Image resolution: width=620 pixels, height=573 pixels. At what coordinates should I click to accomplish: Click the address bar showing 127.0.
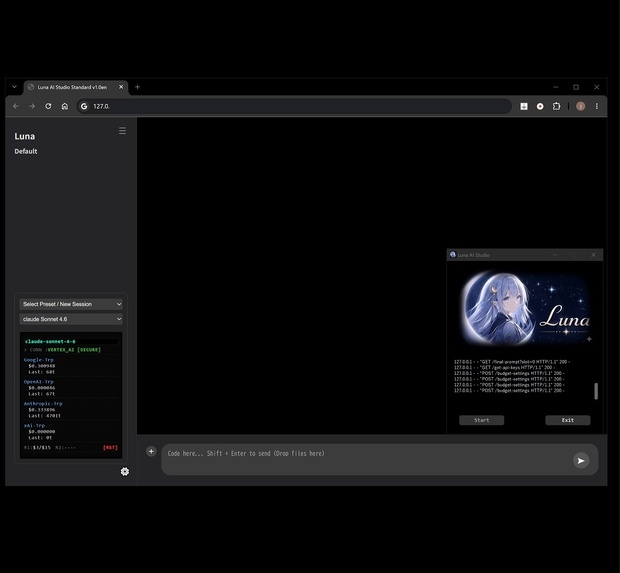(x=295, y=106)
